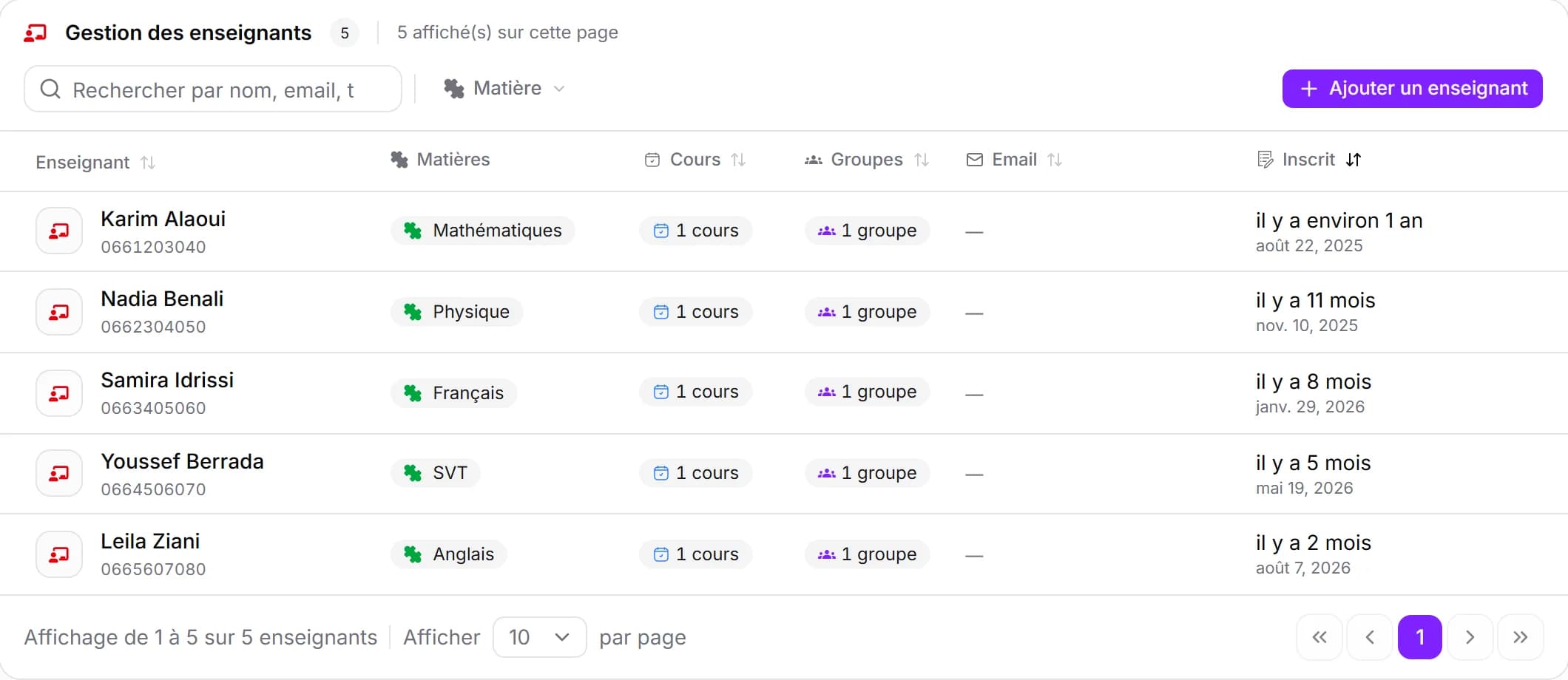Click the name Youssef Berrada
Image resolution: width=1568 pixels, height=680 pixels.
point(182,461)
